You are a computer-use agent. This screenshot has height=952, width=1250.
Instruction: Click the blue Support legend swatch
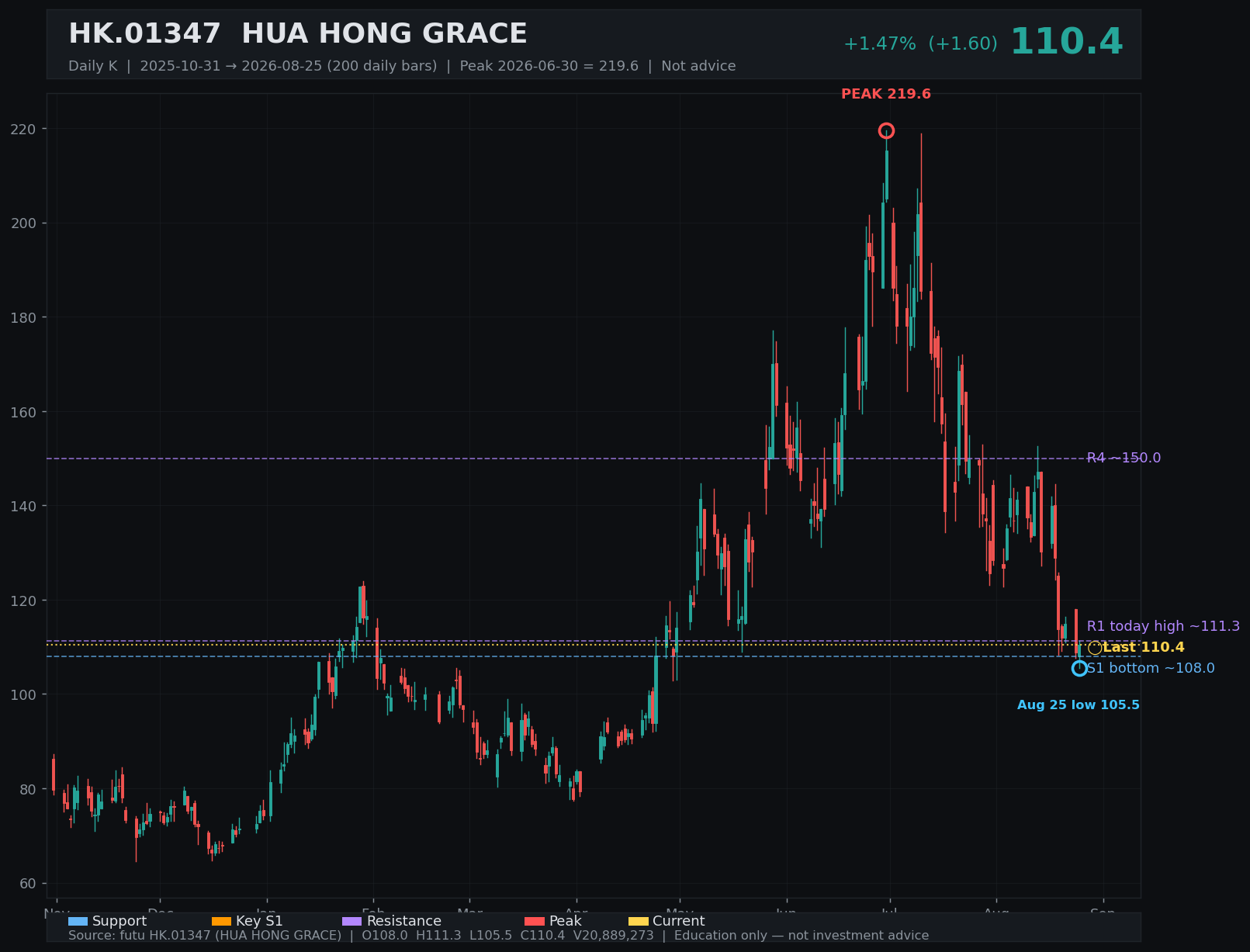coord(78,922)
